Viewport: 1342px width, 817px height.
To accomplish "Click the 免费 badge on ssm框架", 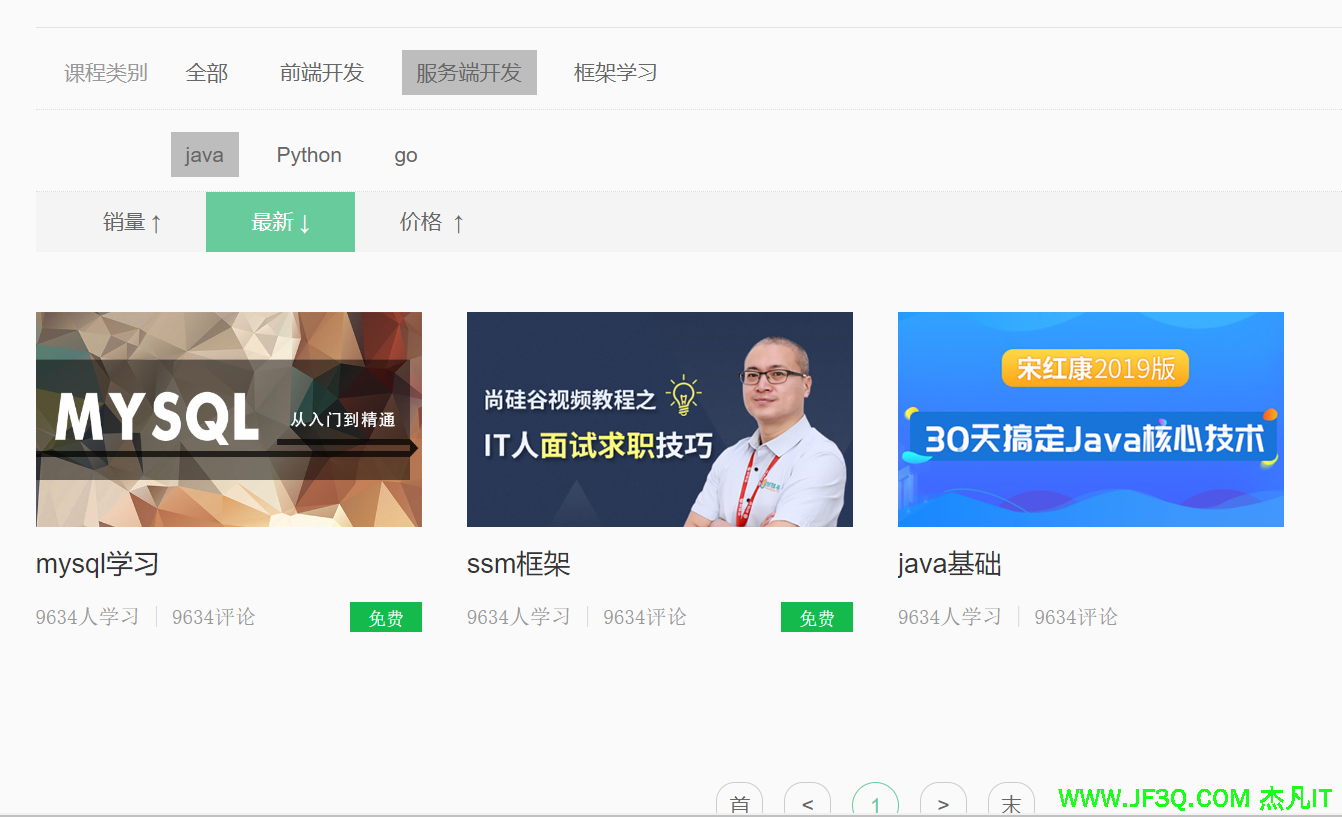I will [816, 618].
